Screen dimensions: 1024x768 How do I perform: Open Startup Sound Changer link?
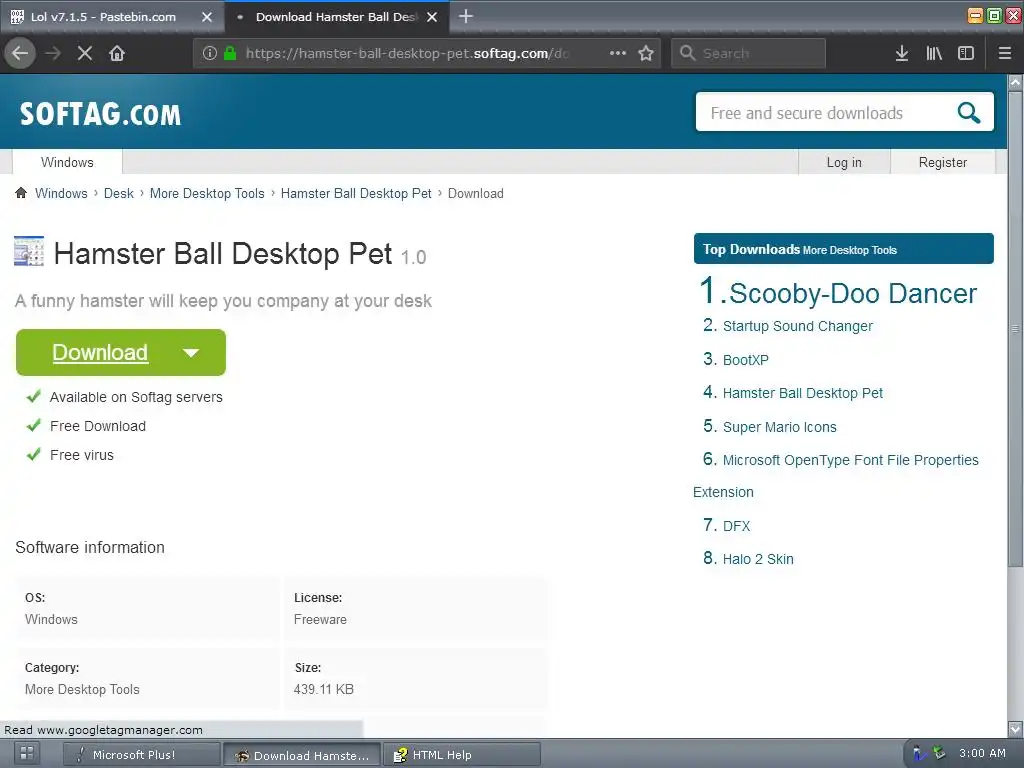click(x=797, y=326)
